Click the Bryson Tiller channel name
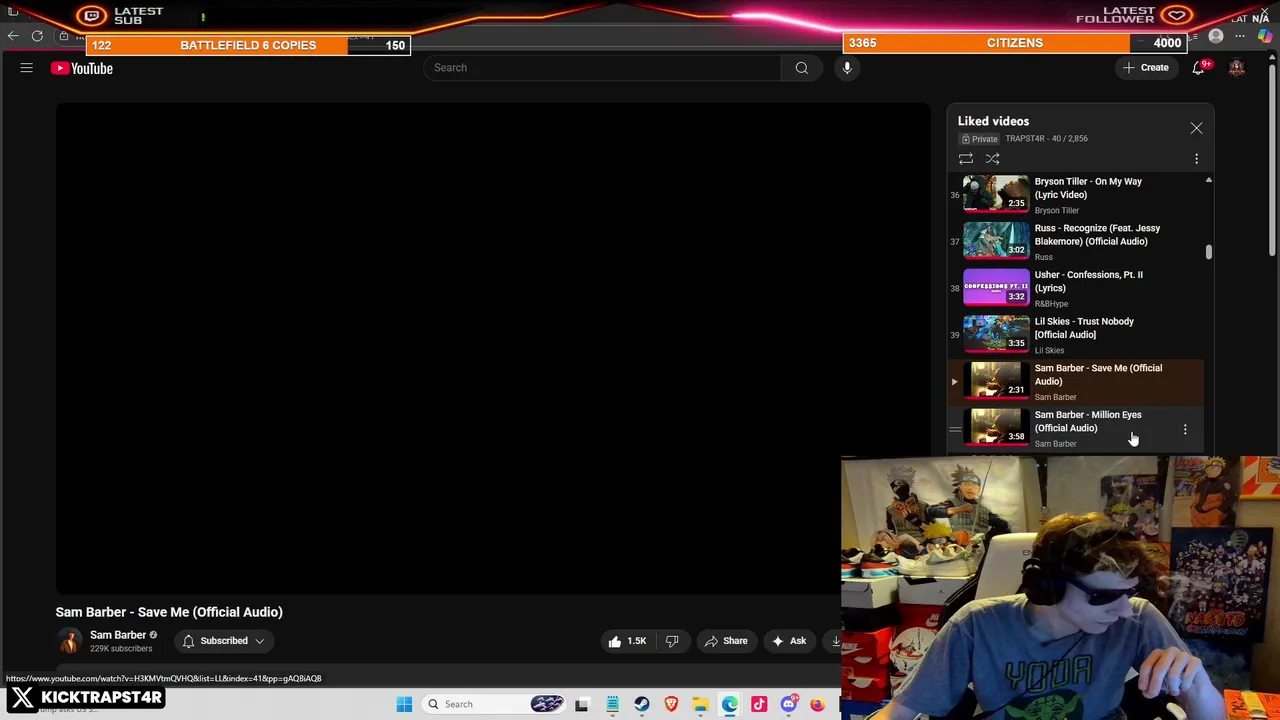This screenshot has width=1280, height=720. (1056, 210)
